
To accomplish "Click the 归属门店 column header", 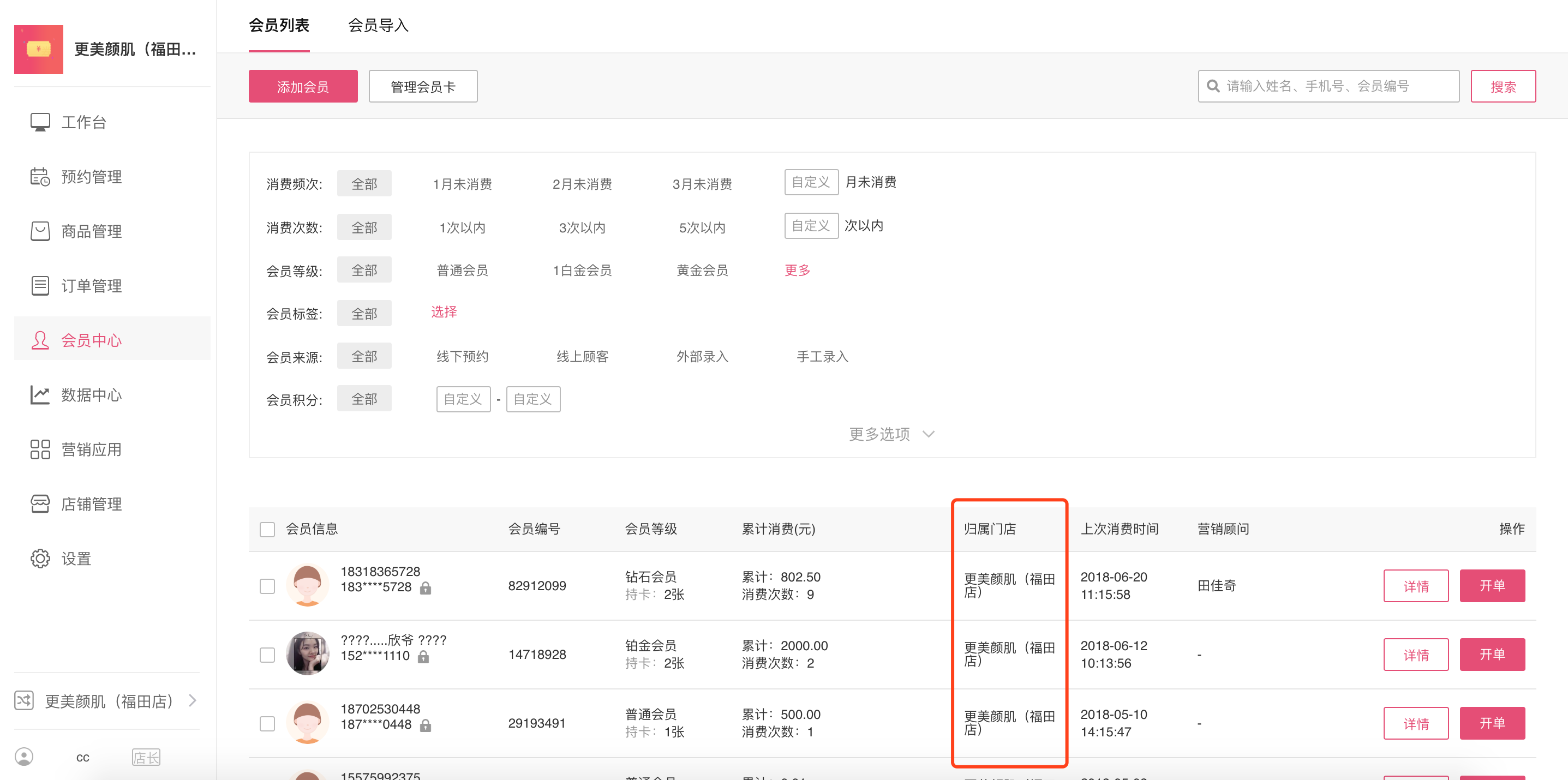I will point(990,529).
